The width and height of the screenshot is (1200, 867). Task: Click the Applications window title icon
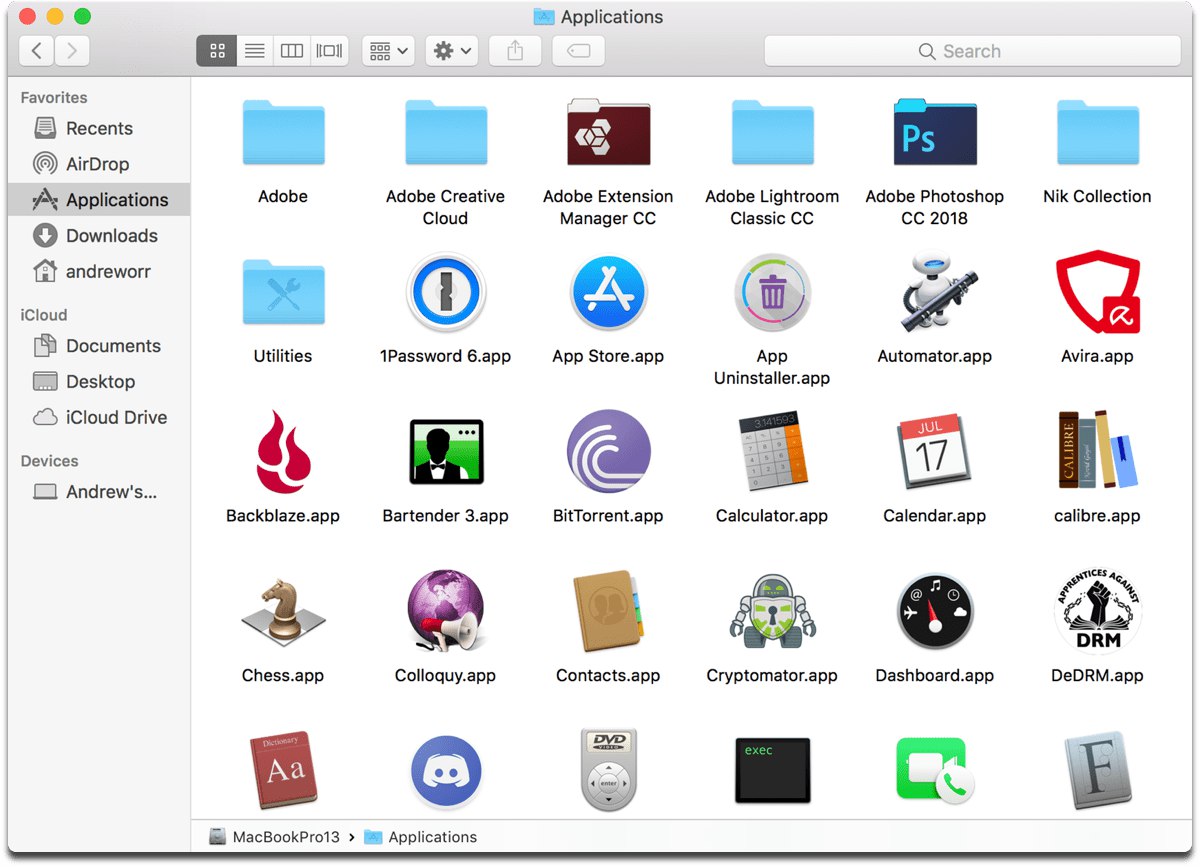point(544,17)
